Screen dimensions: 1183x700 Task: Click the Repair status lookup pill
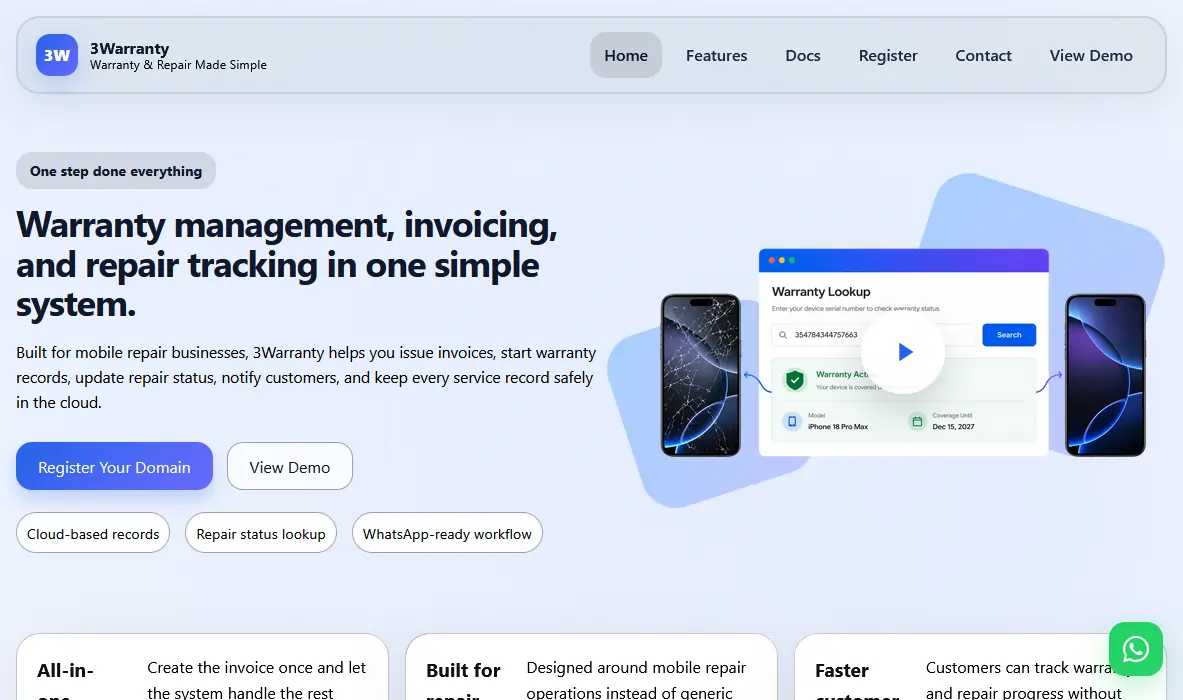pos(260,533)
